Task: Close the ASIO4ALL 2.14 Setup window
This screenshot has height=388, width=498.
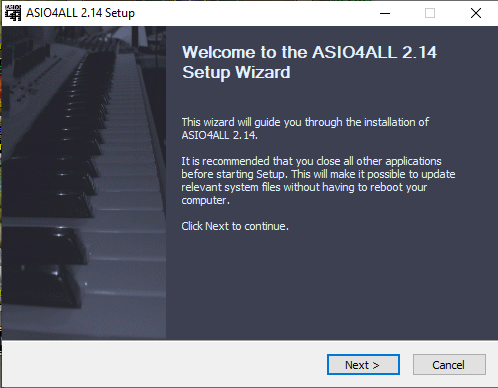Action: pyautogui.click(x=476, y=13)
